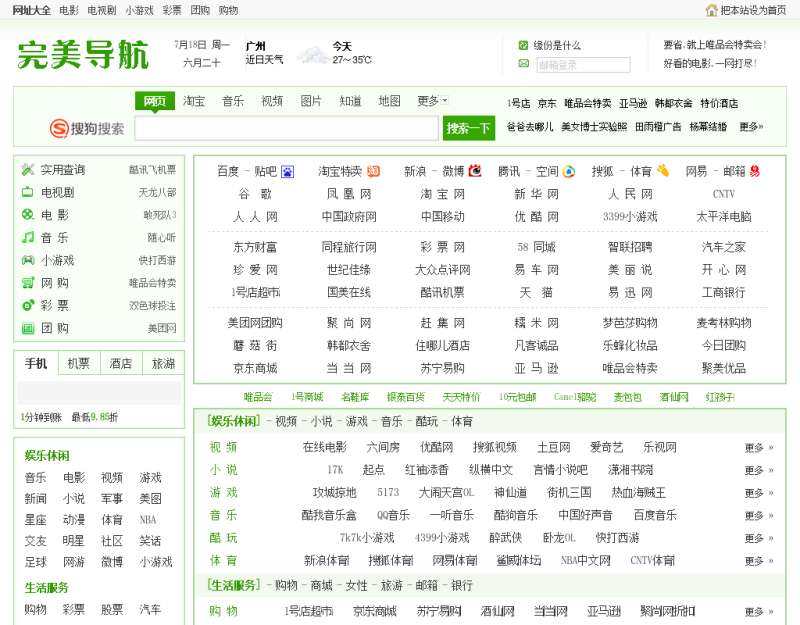800x625 pixels.
Task: Expand 更多» in the 视频 row
Action: tap(759, 447)
